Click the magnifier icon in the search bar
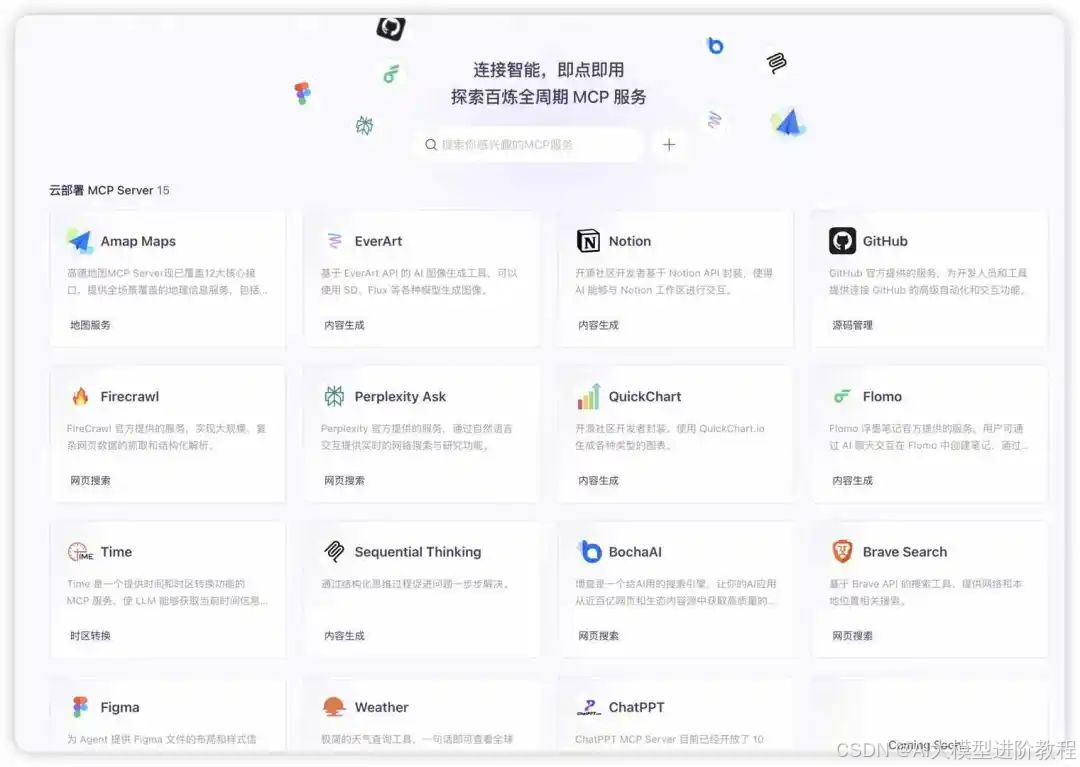Image resolution: width=1080 pixels, height=767 pixels. (428, 145)
